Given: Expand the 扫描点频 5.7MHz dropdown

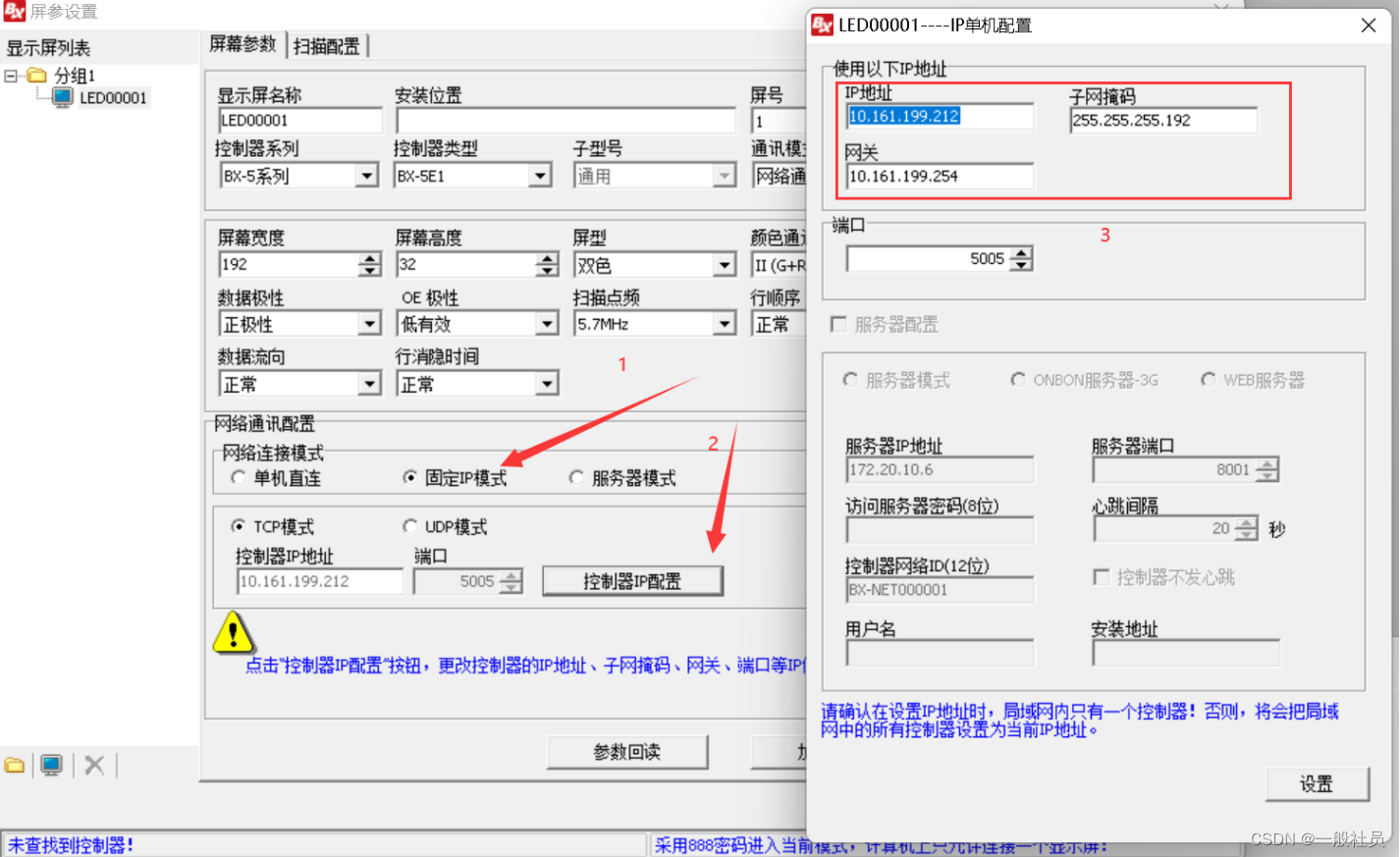Looking at the screenshot, I should (725, 324).
